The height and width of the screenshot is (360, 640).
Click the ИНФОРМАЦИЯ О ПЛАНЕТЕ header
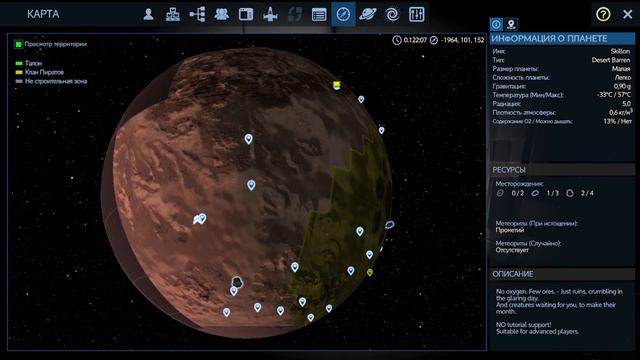562,39
